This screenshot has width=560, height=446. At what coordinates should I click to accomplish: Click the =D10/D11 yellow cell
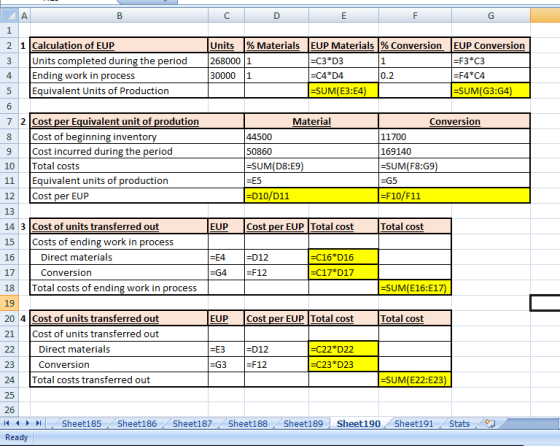(311, 196)
